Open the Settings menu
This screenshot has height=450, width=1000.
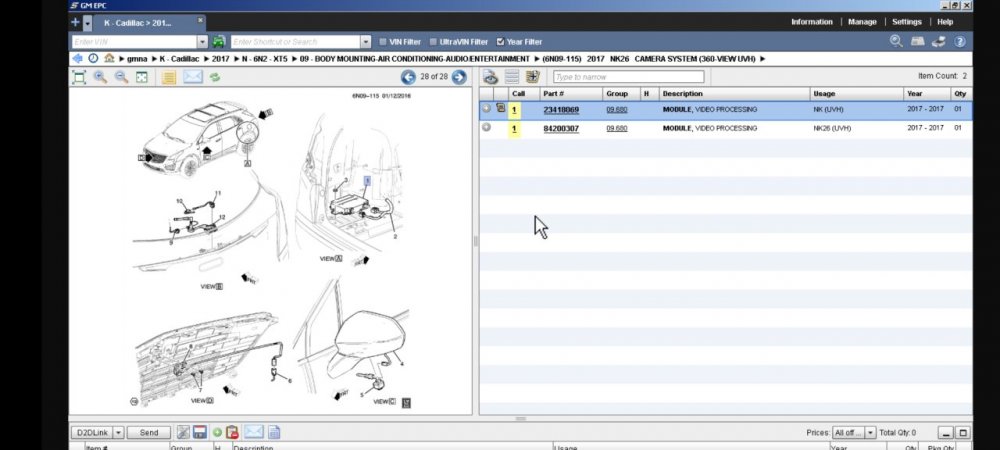[x=906, y=22]
